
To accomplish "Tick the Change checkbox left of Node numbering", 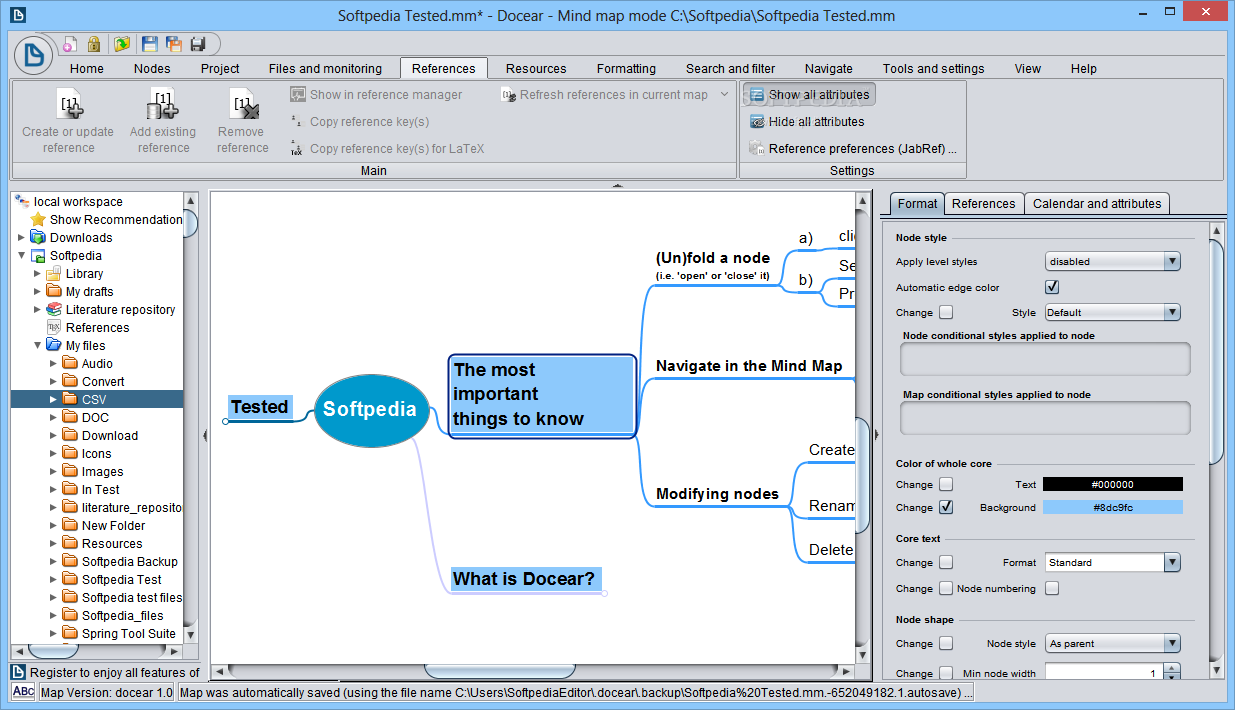I will tap(946, 589).
